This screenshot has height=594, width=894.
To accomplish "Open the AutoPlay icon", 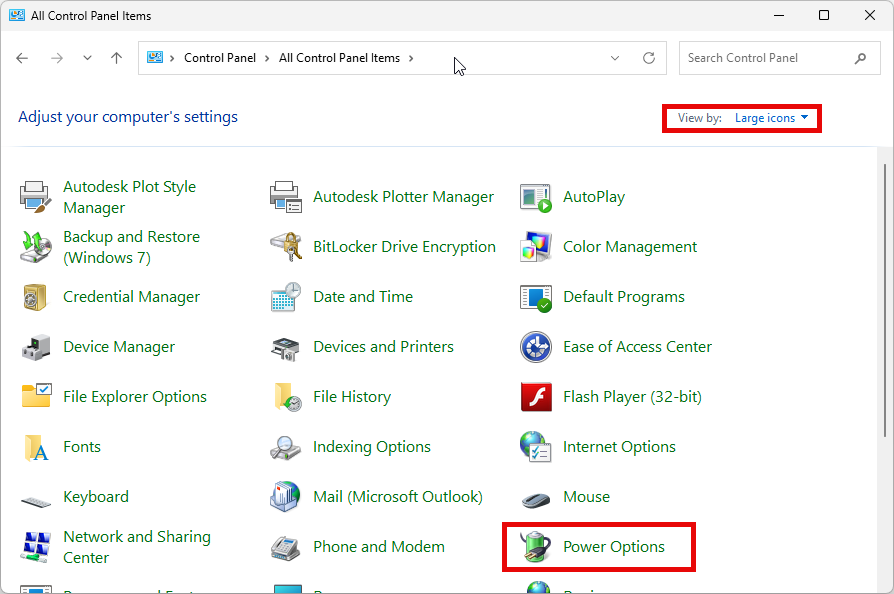I will pos(536,197).
